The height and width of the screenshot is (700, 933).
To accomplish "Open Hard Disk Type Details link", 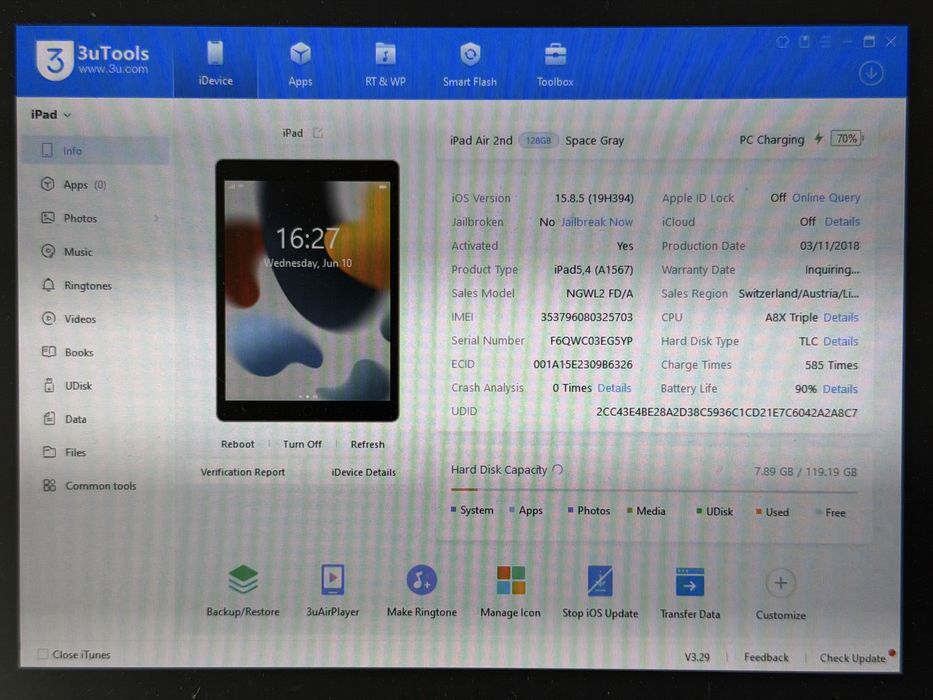I will [x=841, y=341].
